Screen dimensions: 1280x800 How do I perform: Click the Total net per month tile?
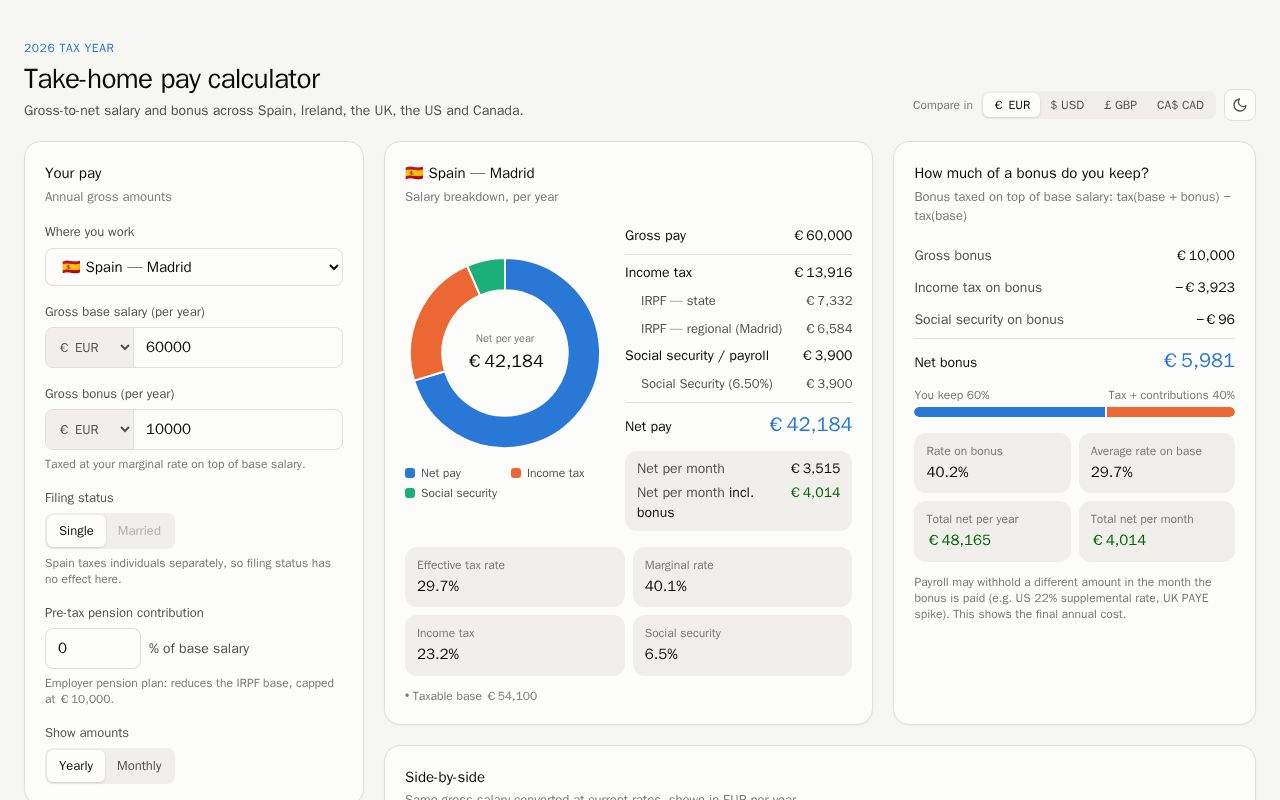[x=1157, y=531]
